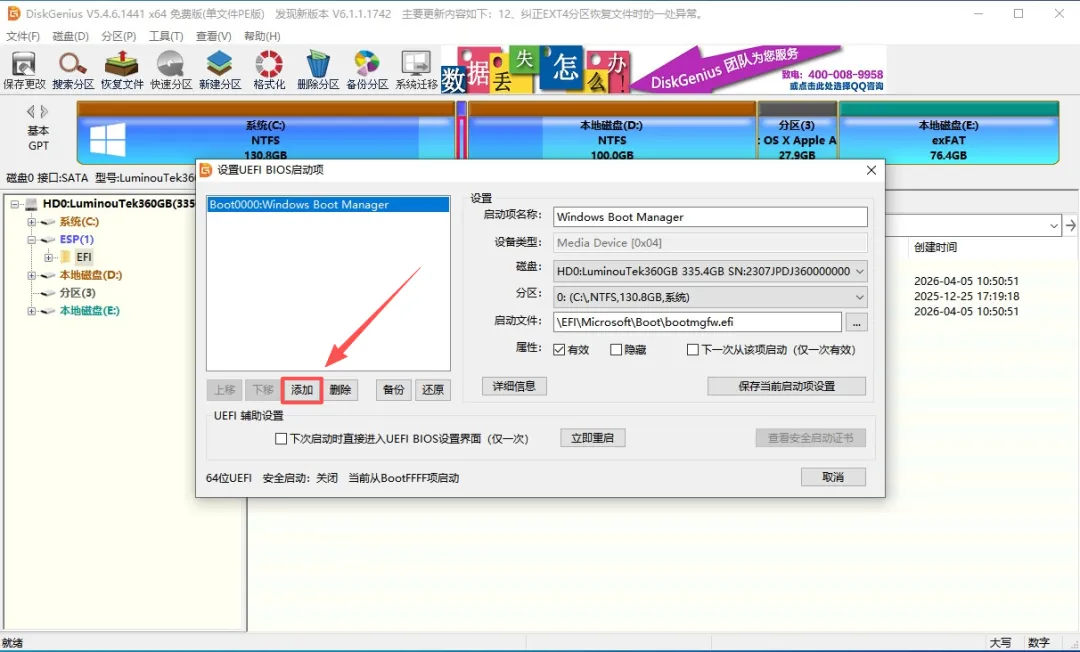The width and height of the screenshot is (1080, 652).
Task: Enable 下一次从该项启动 checkbox
Action: pos(693,350)
